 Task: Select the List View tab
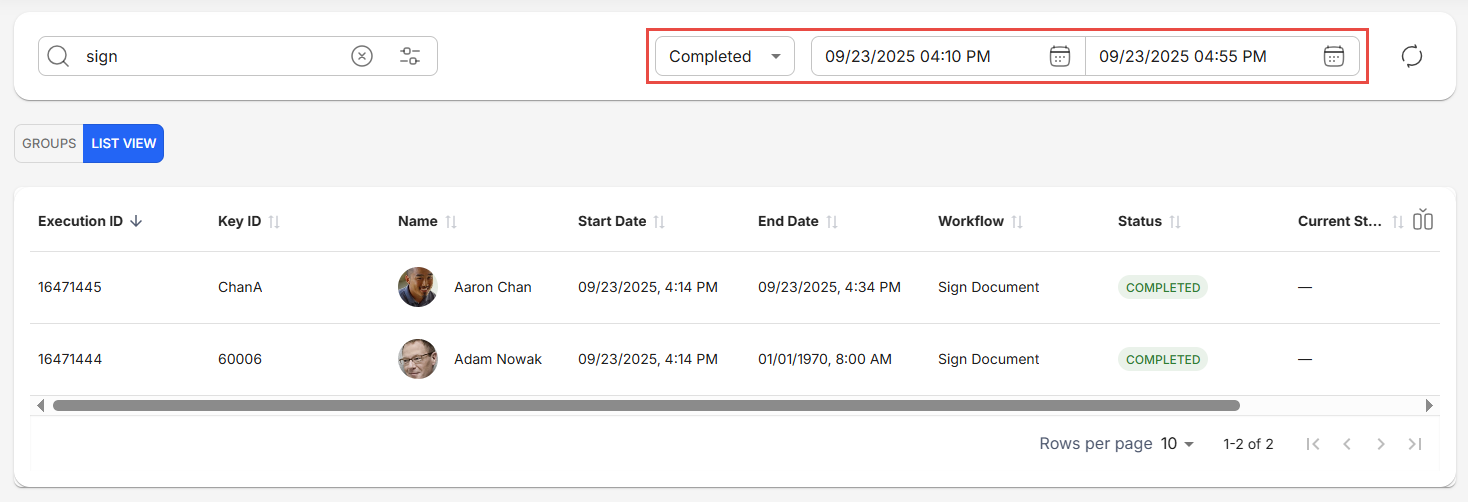(124, 143)
